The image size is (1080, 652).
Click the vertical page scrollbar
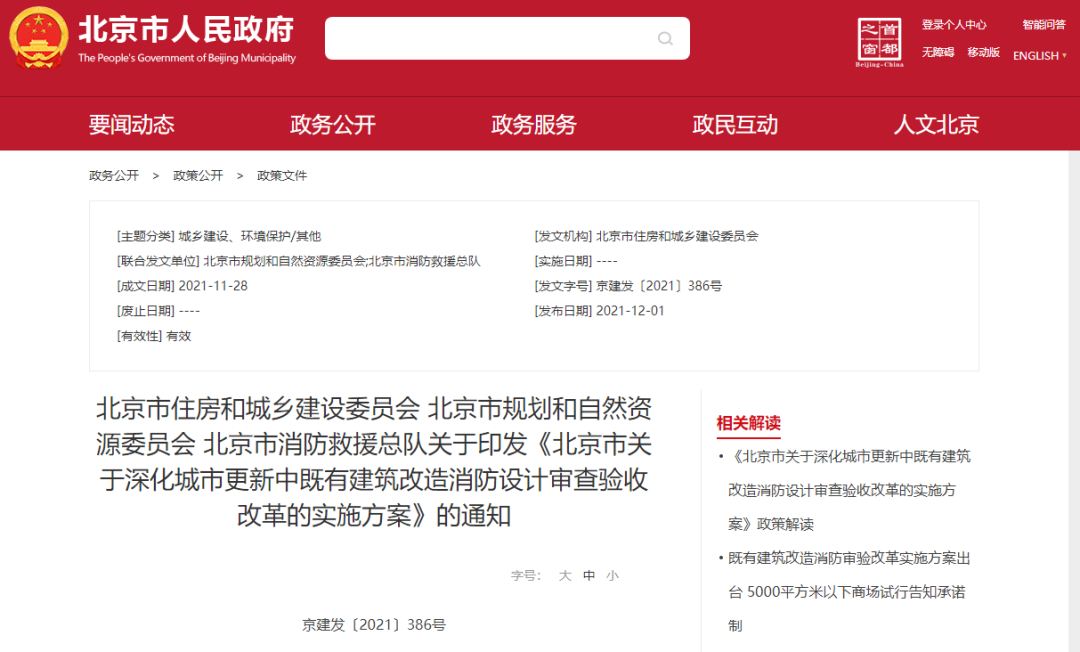[x=1074, y=401]
